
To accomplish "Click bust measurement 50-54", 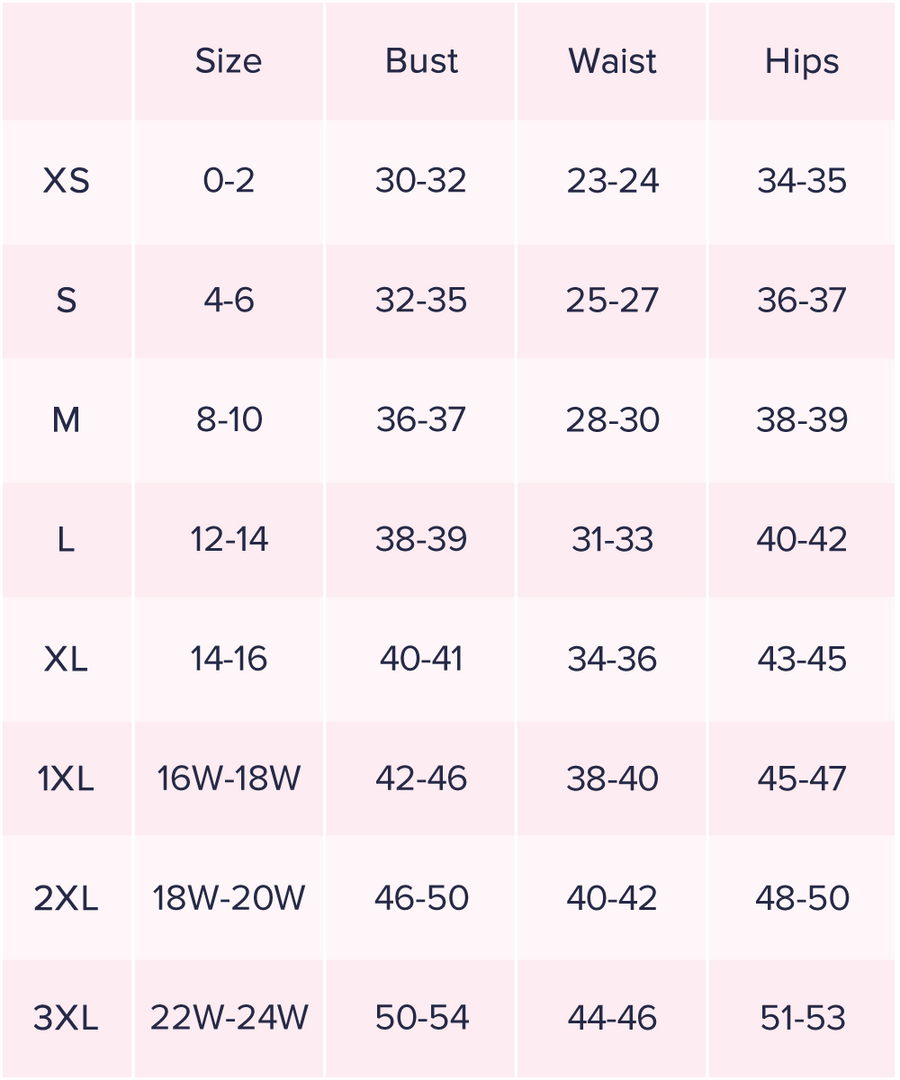I will (x=421, y=1018).
